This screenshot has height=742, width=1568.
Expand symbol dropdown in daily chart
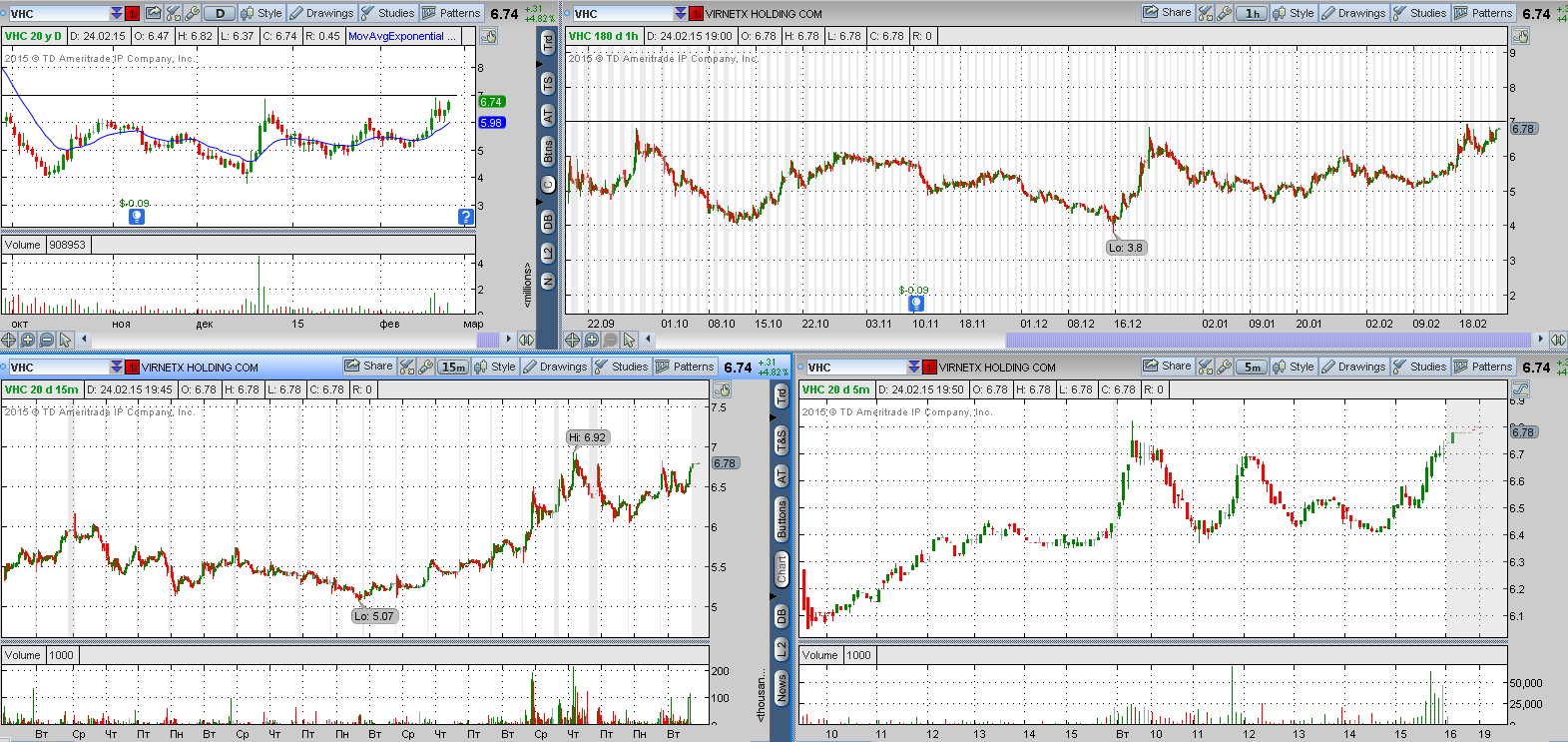117,13
